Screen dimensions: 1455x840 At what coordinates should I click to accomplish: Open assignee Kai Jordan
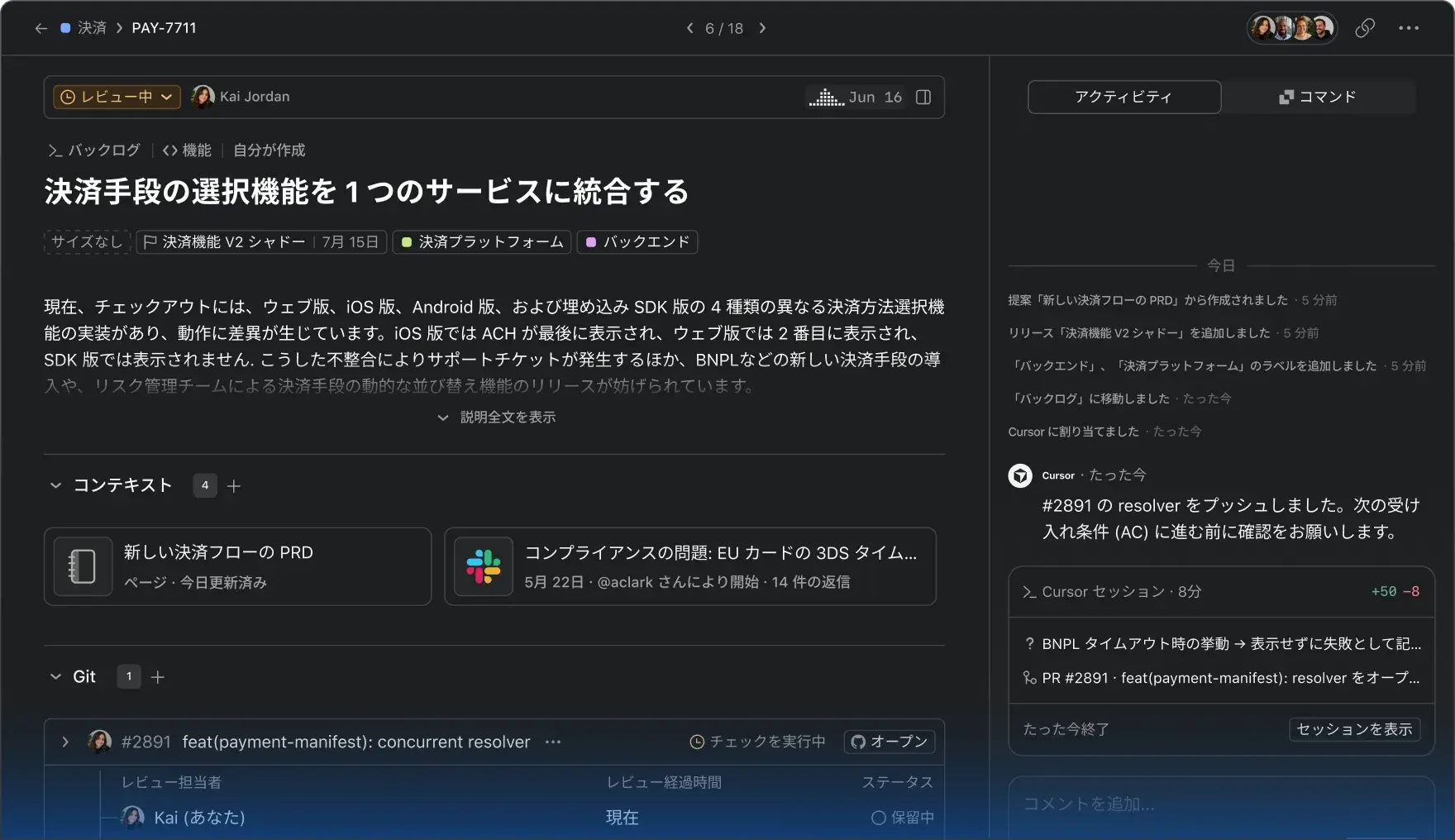pyautogui.click(x=241, y=97)
